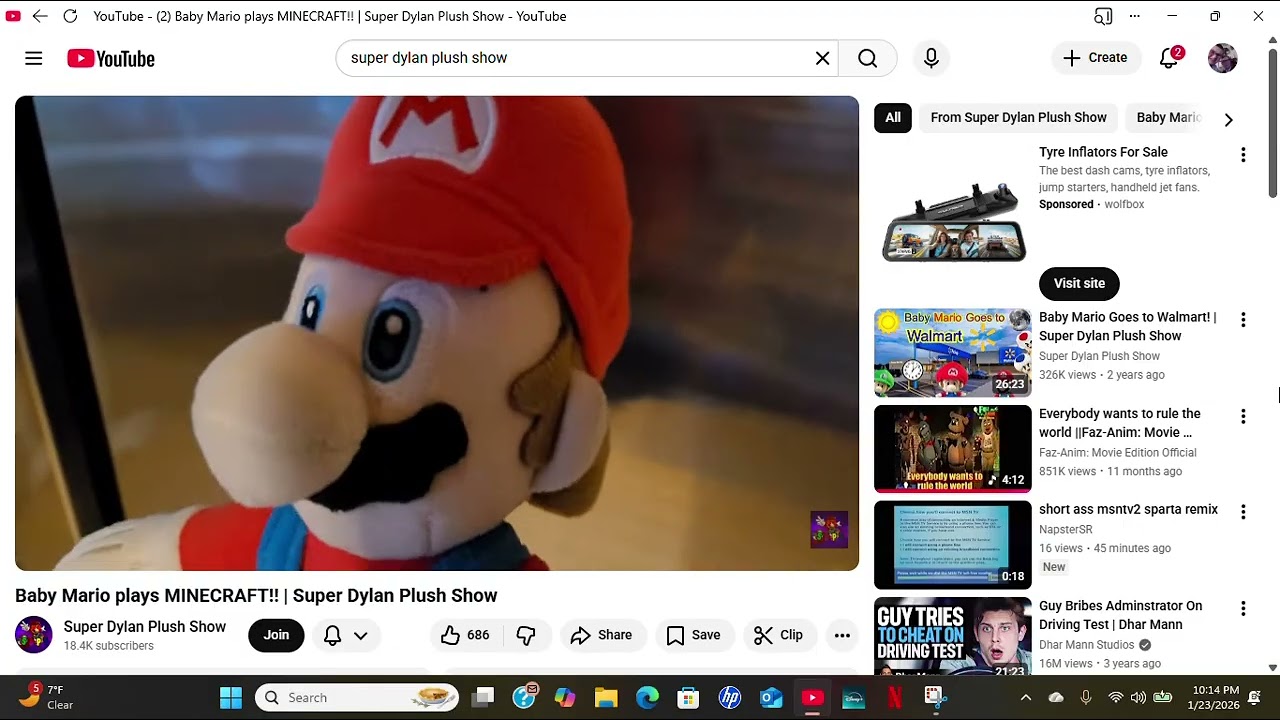This screenshot has width=1280, height=720.
Task: Open options for the Tyre Inflators ad
Action: pos(1243,155)
